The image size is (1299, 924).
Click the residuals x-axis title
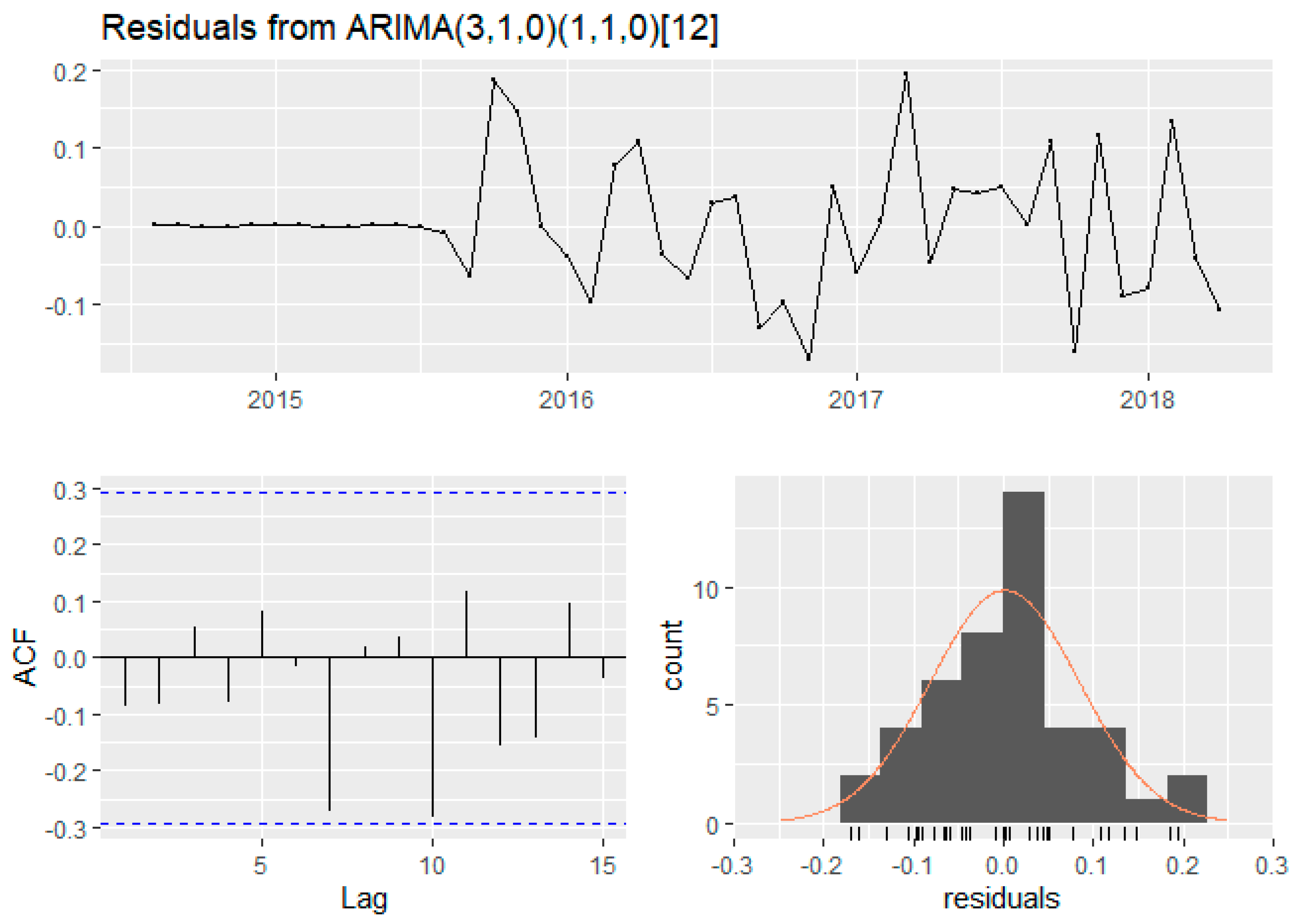1001,899
